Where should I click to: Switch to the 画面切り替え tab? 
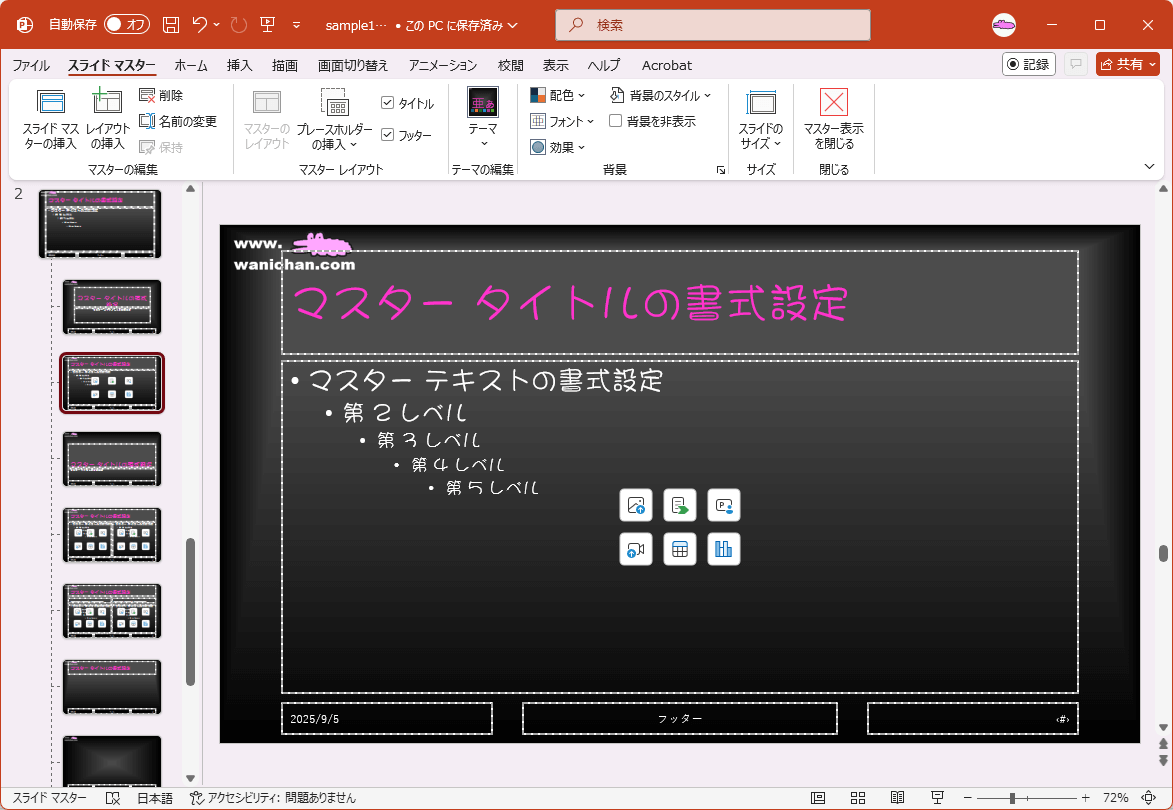(x=353, y=65)
